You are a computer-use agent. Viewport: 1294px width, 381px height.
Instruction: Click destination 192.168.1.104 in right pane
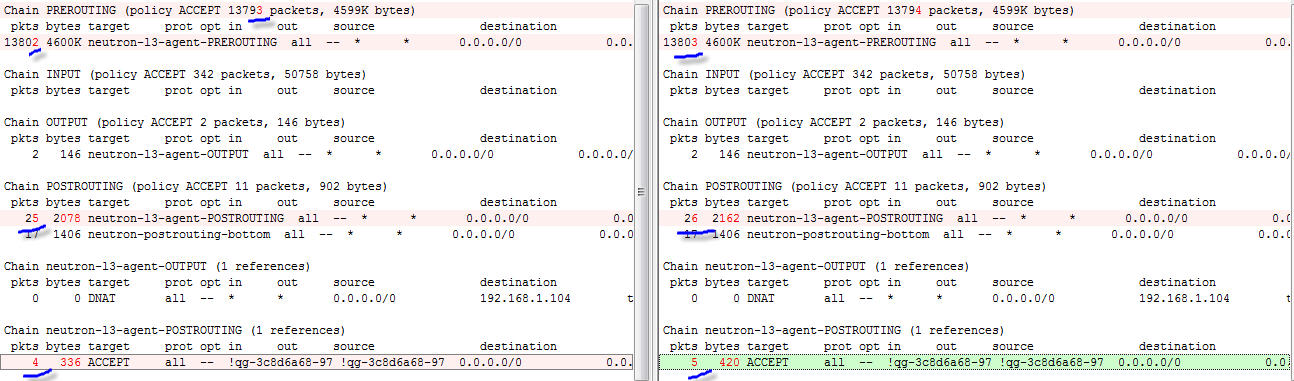click(1184, 298)
